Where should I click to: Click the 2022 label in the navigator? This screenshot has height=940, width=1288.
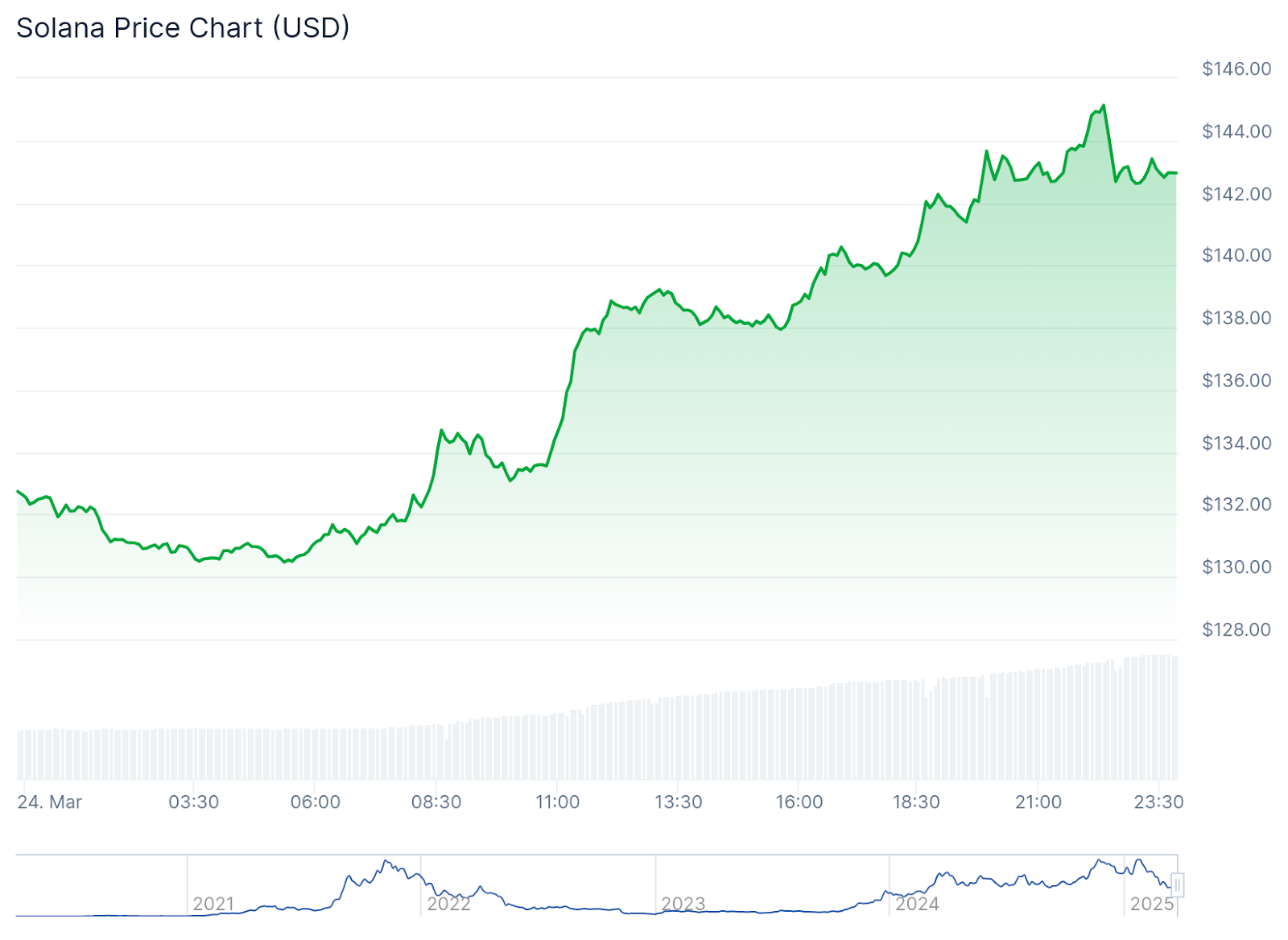pos(448,904)
